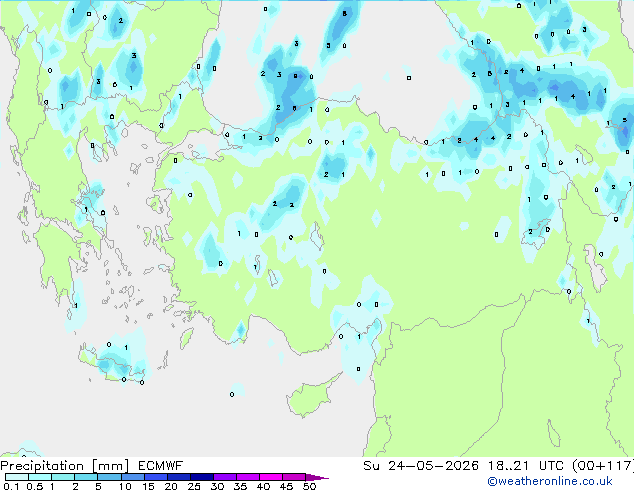
Task: Click the 20–25 mm legend color swatch
Action: pos(179,477)
